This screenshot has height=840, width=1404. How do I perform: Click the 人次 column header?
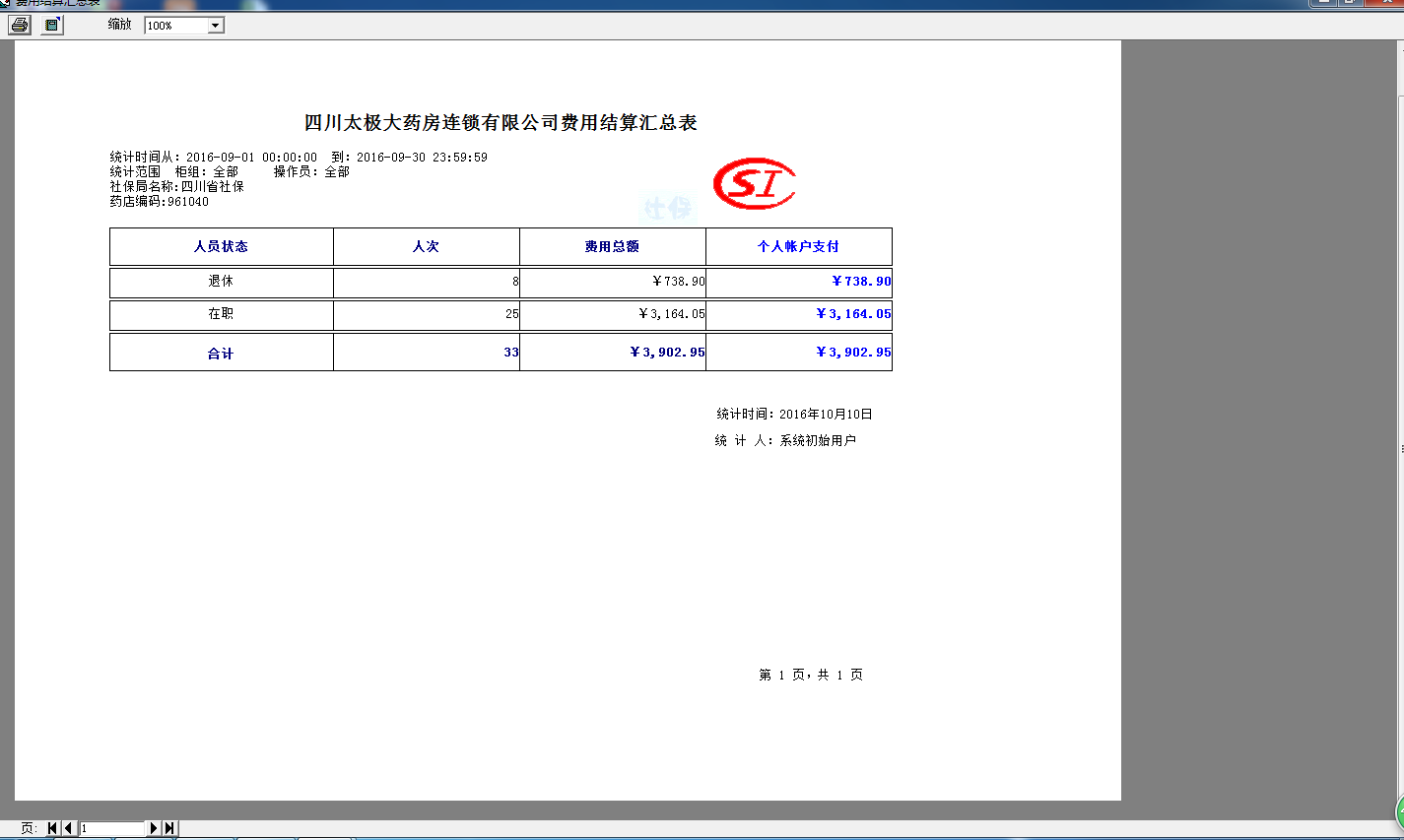coord(427,246)
